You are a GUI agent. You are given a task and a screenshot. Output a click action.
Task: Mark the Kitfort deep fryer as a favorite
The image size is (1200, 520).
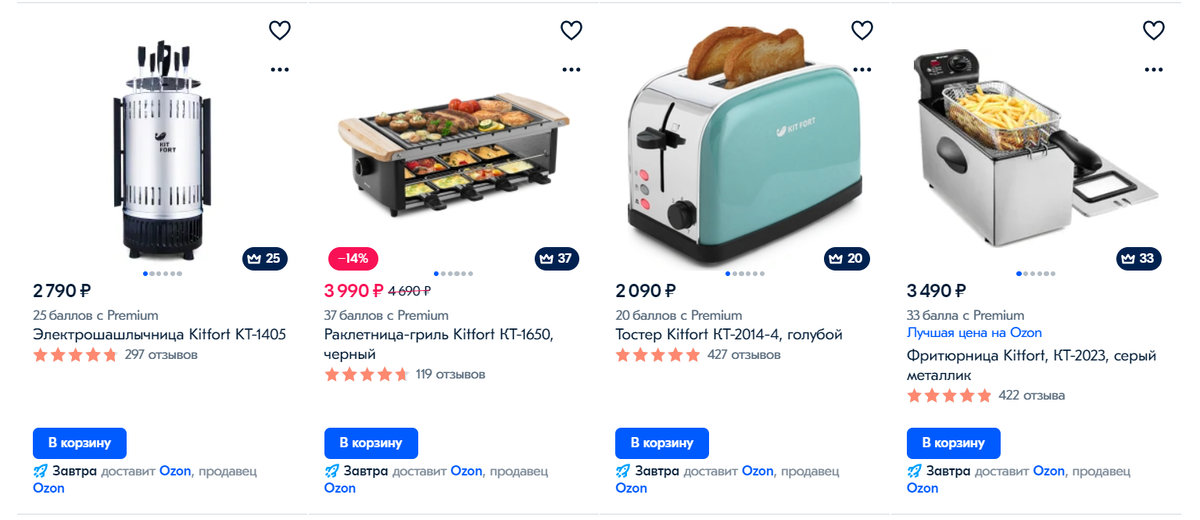[x=1153, y=30]
